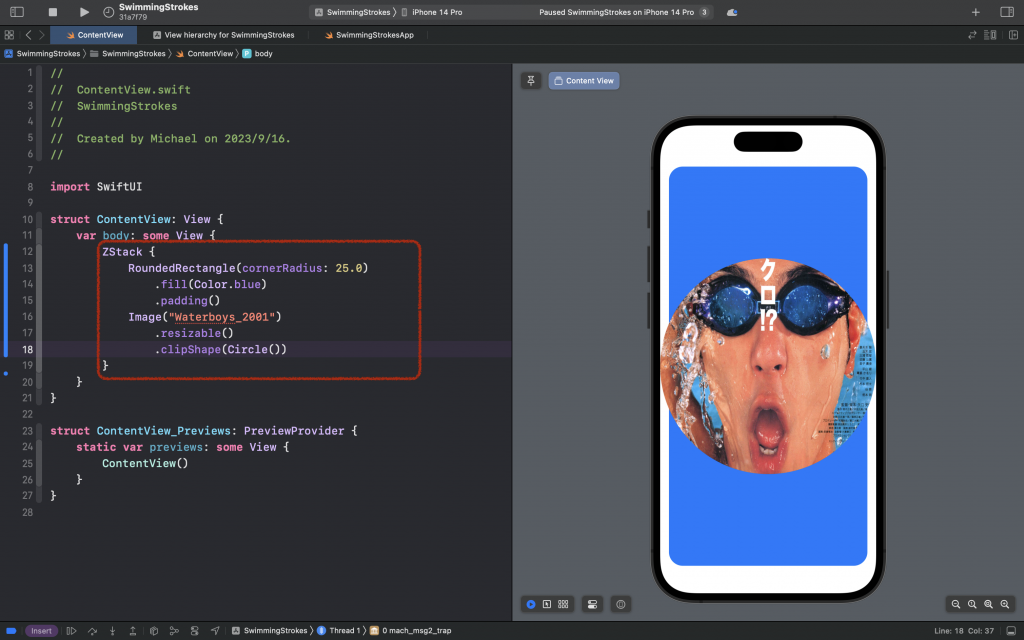The width and height of the screenshot is (1024, 640).
Task: Open preview Variants grid
Action: [x=564, y=604]
